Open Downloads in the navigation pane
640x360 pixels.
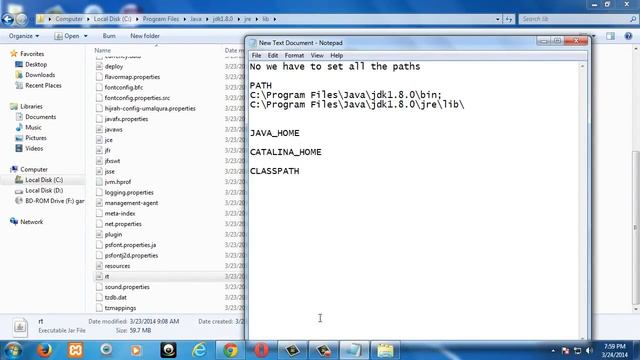click(40, 75)
